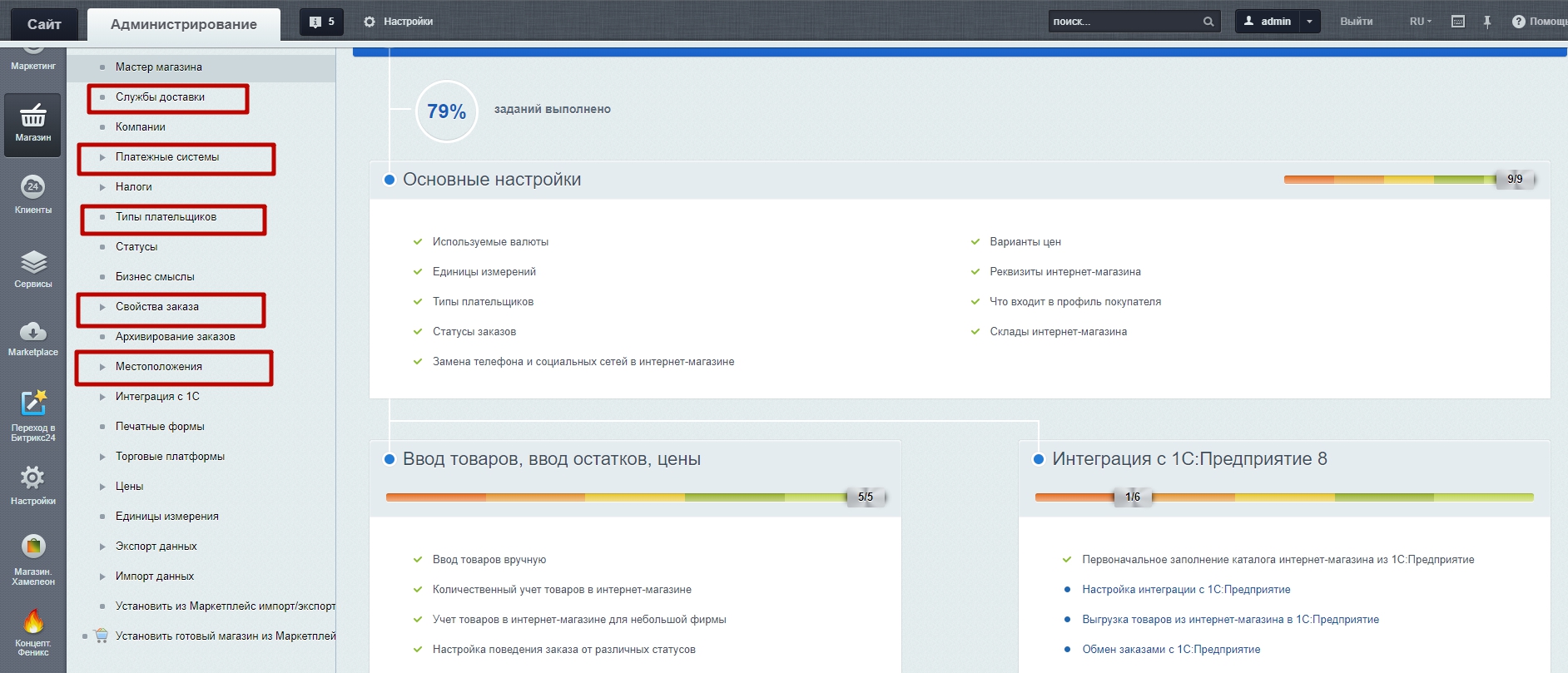Expand the Цены tree node
This screenshot has height=673, width=1568.
pyautogui.click(x=102, y=487)
